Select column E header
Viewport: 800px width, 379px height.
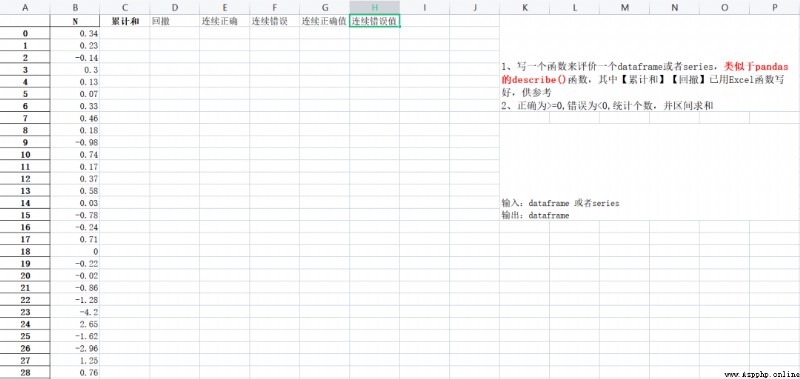pos(225,7)
